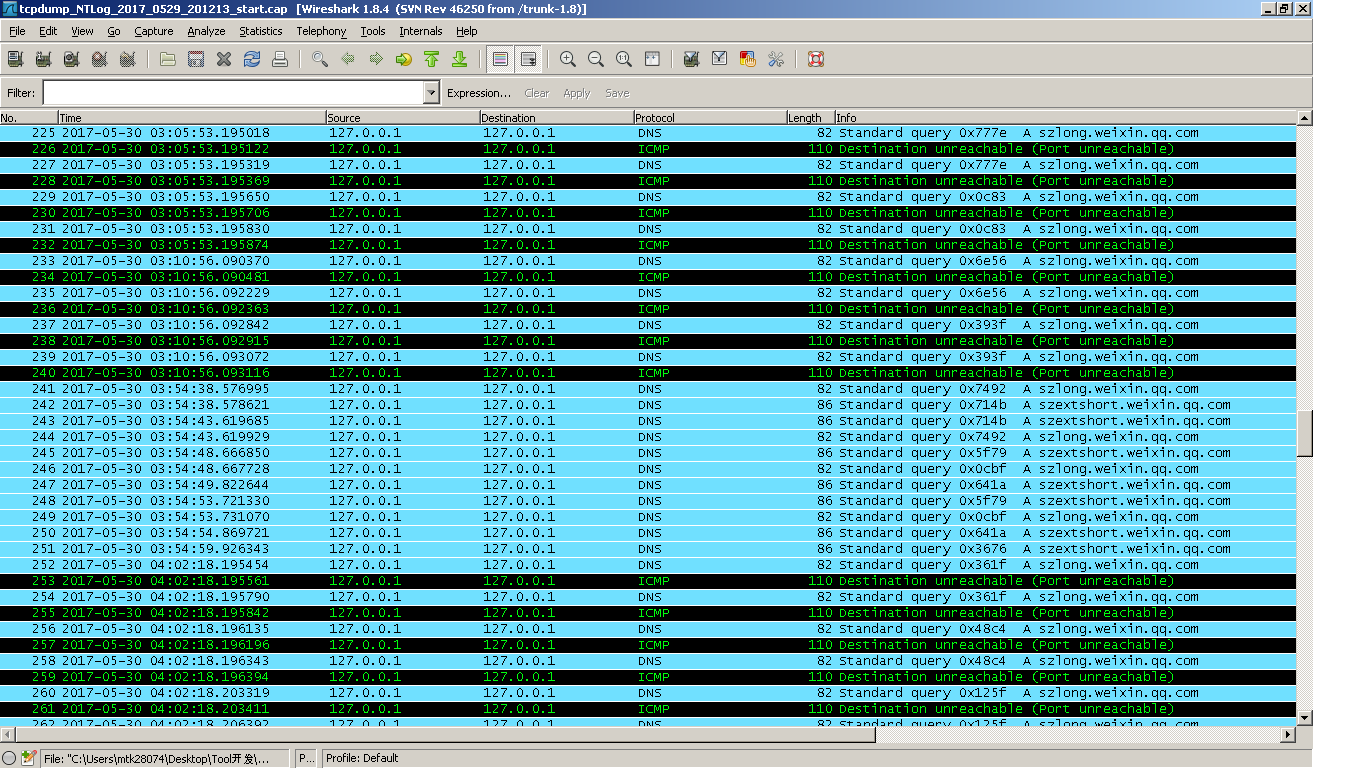This screenshot has width=1366, height=768.
Task: Sort by the Protocol column header
Action: click(x=710, y=118)
